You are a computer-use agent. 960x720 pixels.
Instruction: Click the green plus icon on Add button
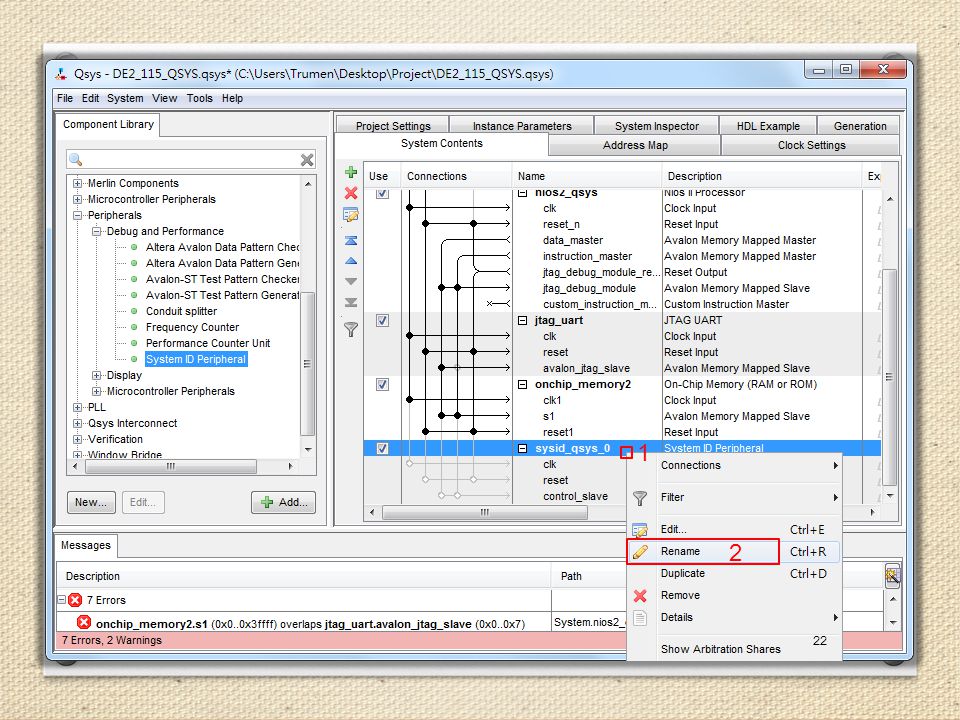tap(267, 502)
